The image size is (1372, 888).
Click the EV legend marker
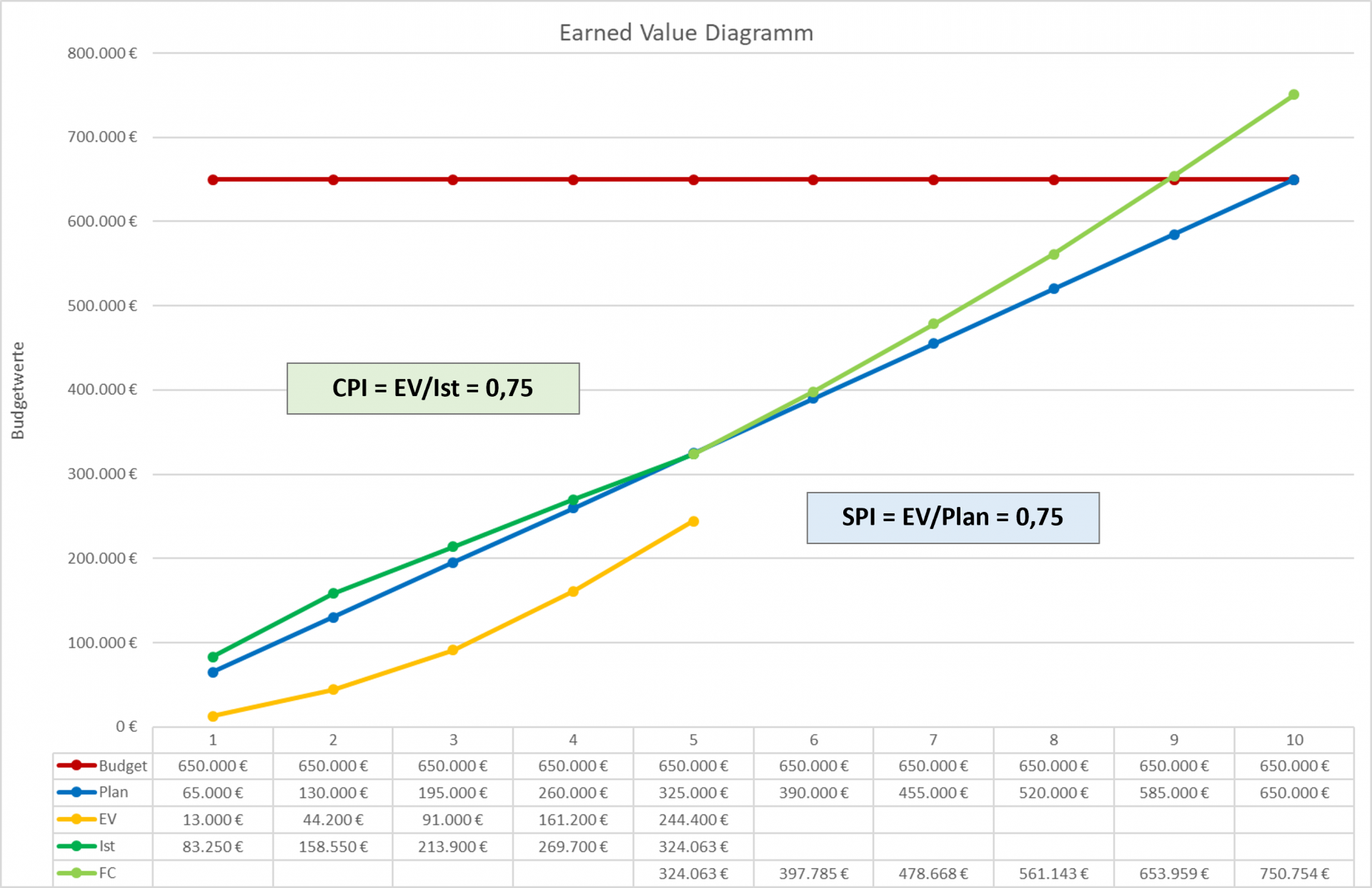coord(76,819)
